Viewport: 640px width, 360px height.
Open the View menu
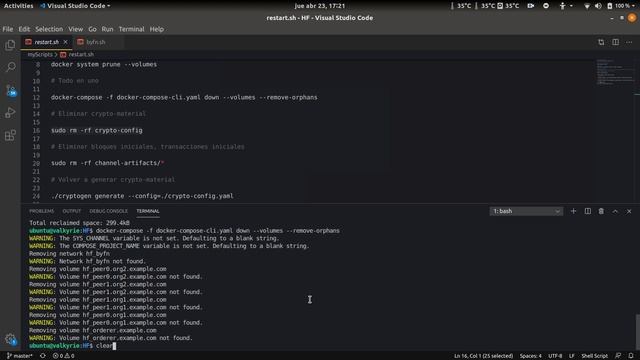click(76, 29)
